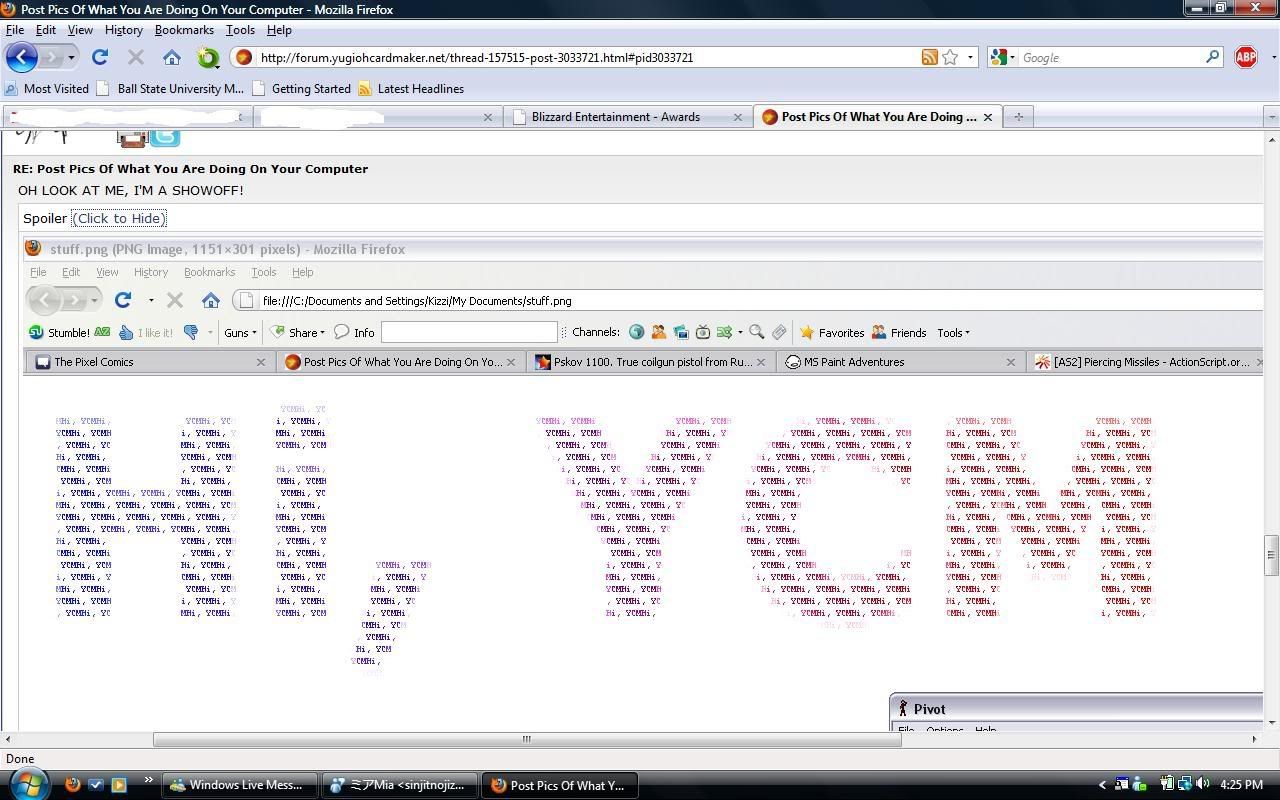Open Firefox from the quick launch icon
1280x800 pixels.
tap(73, 785)
